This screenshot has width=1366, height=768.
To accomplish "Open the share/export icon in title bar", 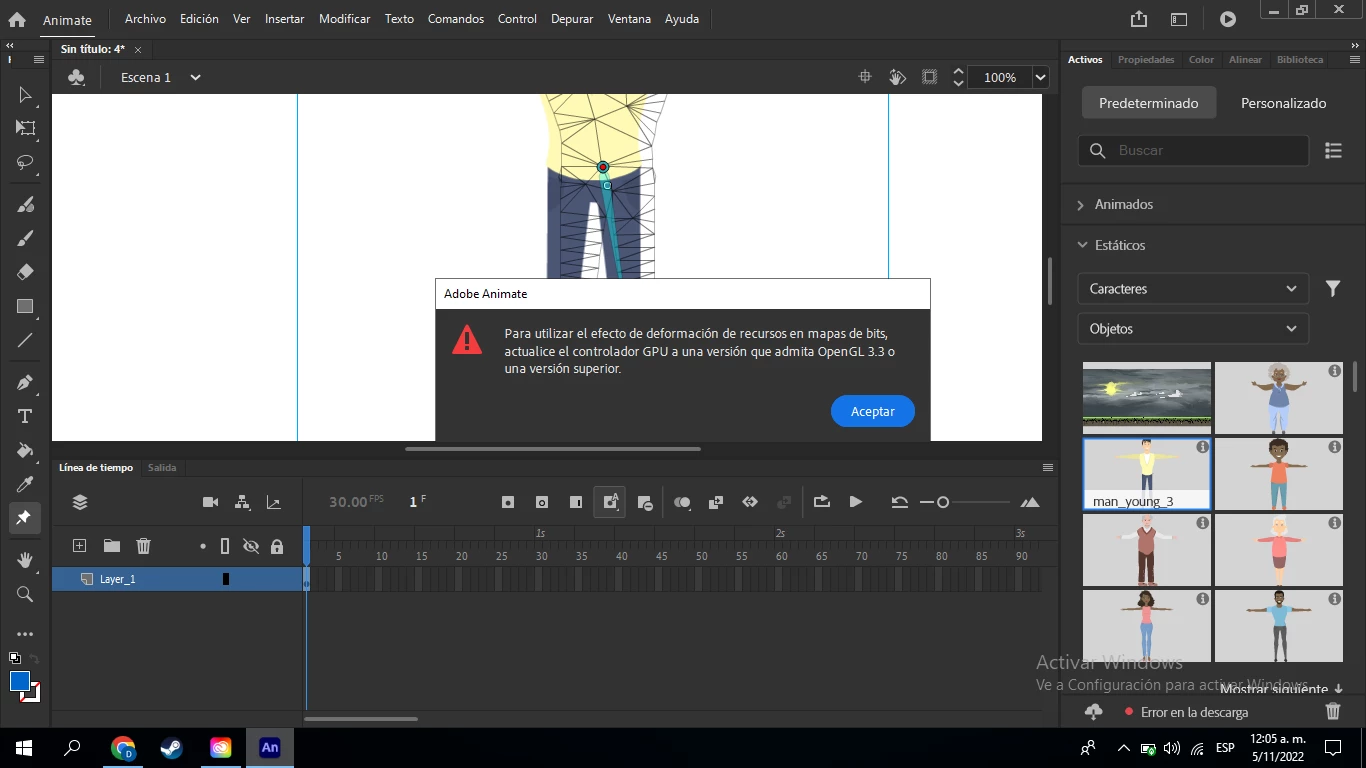I will (1139, 19).
